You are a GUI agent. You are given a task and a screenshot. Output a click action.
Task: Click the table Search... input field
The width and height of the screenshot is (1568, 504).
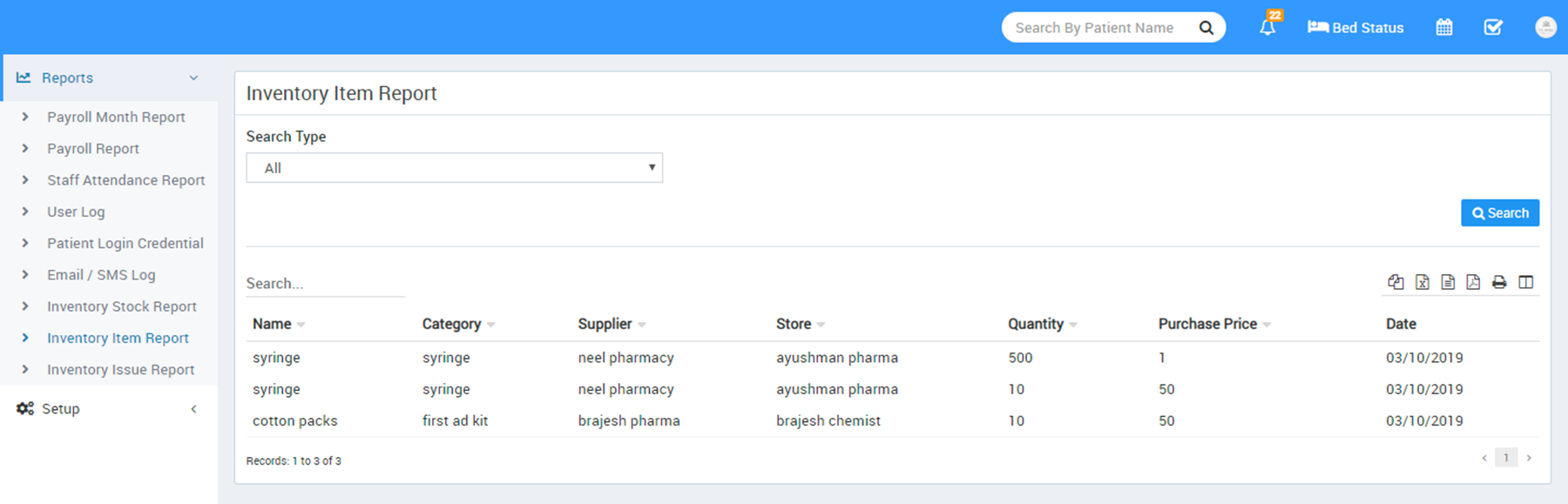(324, 284)
